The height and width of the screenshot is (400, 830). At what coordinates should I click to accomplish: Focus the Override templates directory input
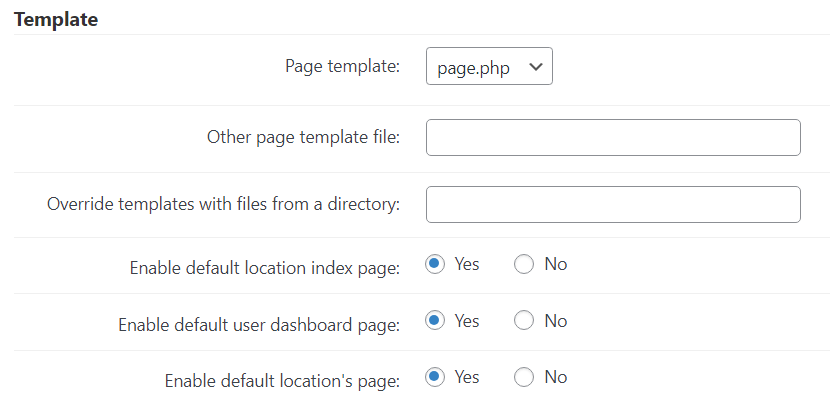pyautogui.click(x=613, y=204)
